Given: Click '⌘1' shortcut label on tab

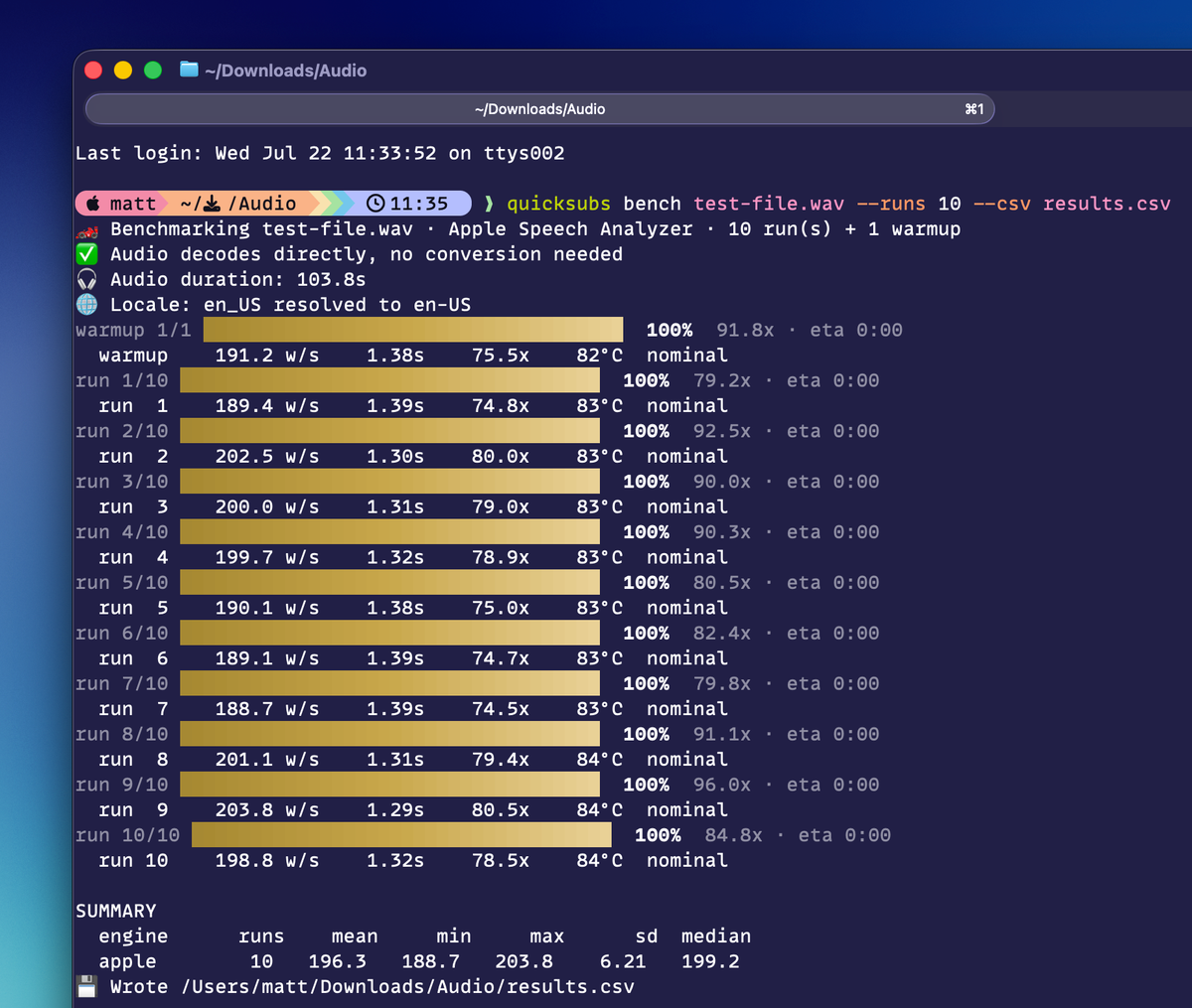Looking at the screenshot, I should pos(973,109).
